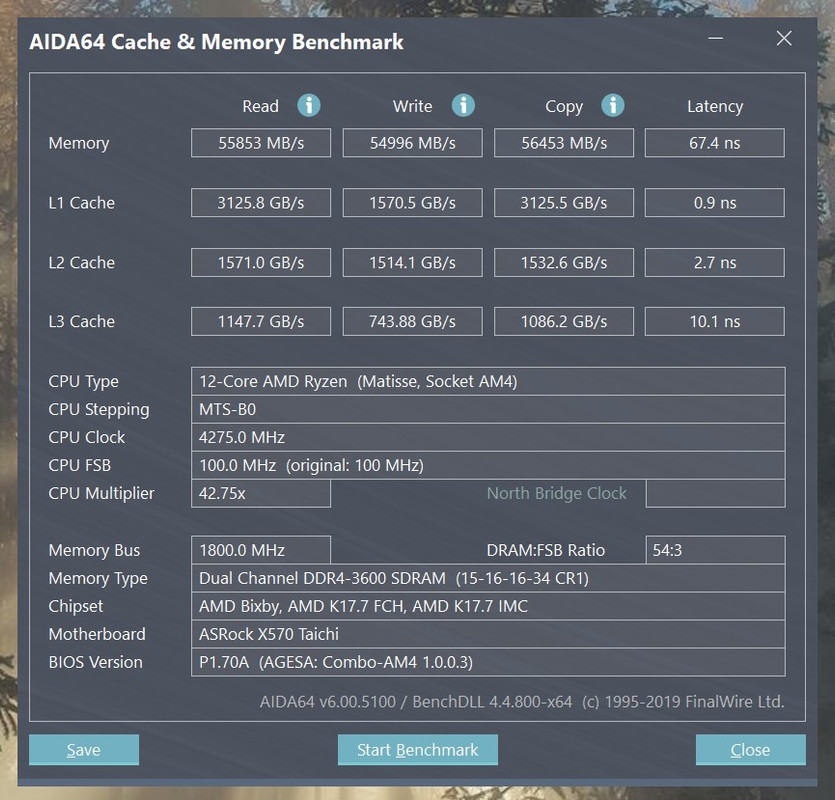
Task: Select the Memory Latency value 67.4 ns
Action: click(715, 143)
